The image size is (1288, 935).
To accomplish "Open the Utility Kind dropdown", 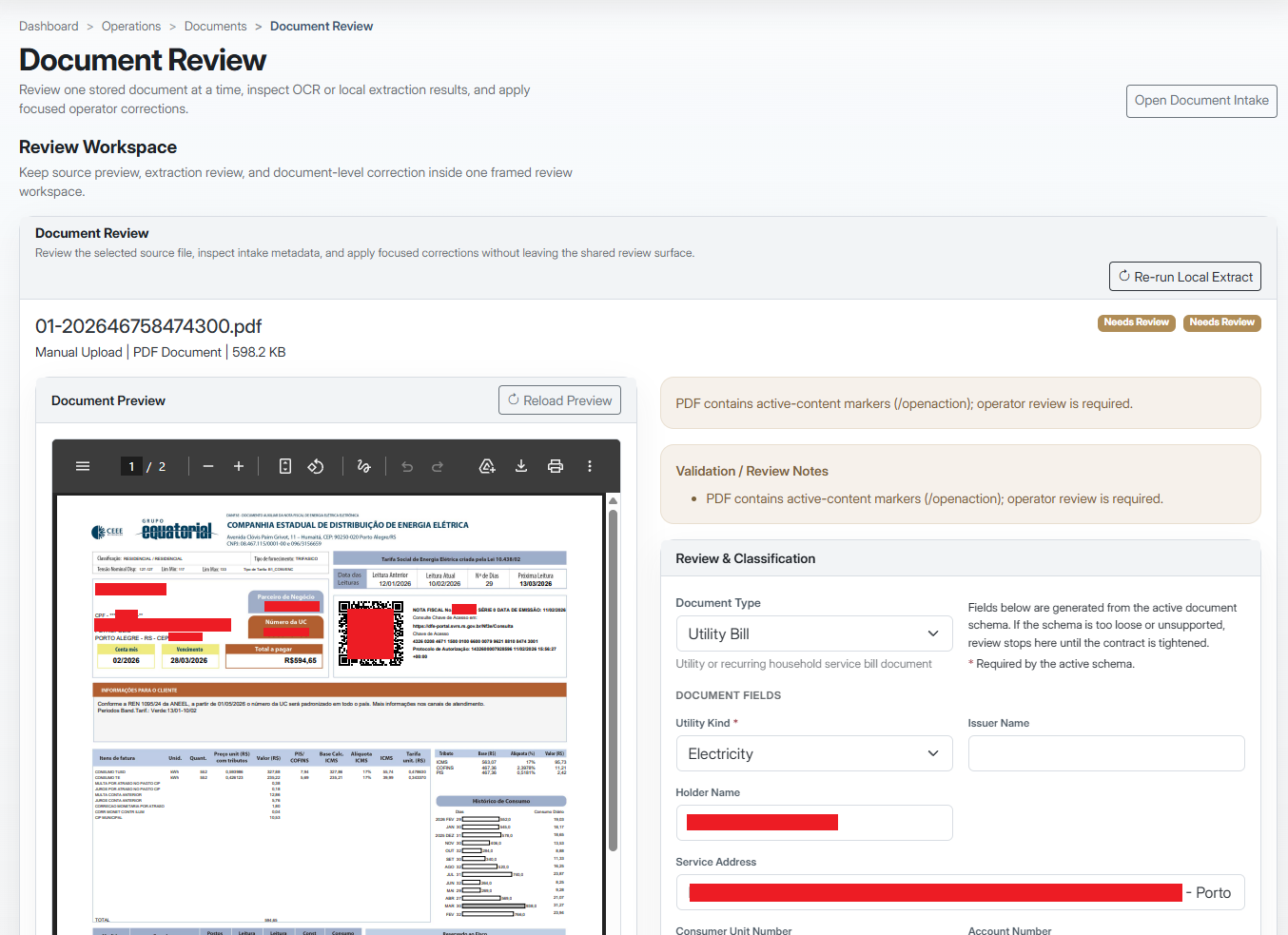I will [813, 752].
